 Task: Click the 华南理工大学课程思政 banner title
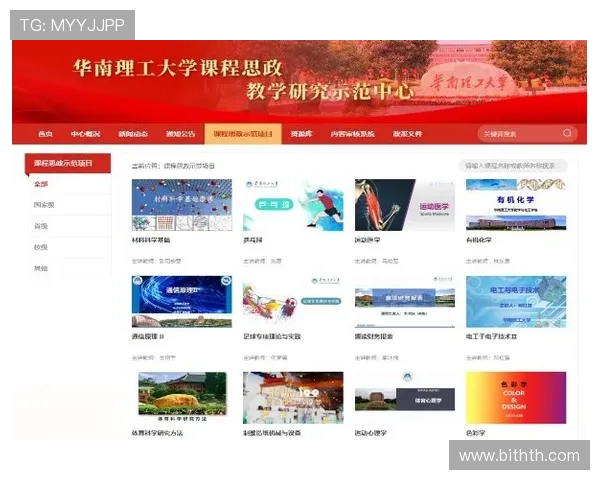178,68
